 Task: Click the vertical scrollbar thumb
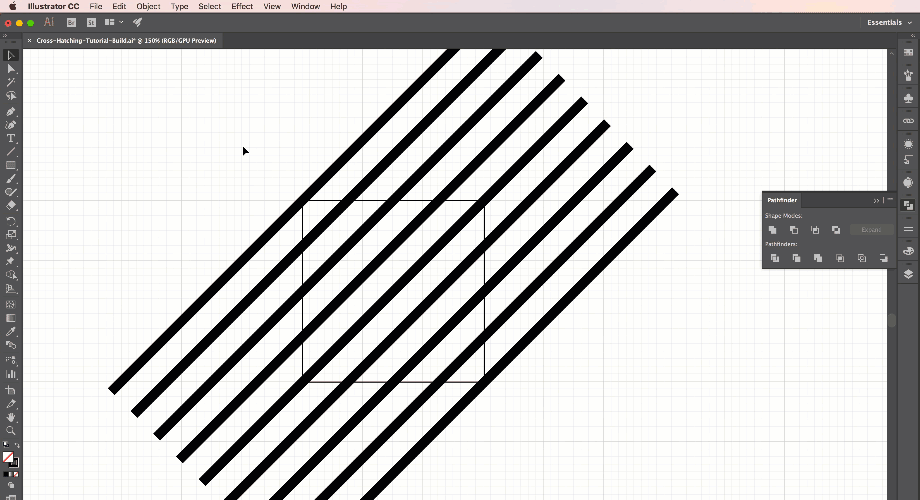892,320
